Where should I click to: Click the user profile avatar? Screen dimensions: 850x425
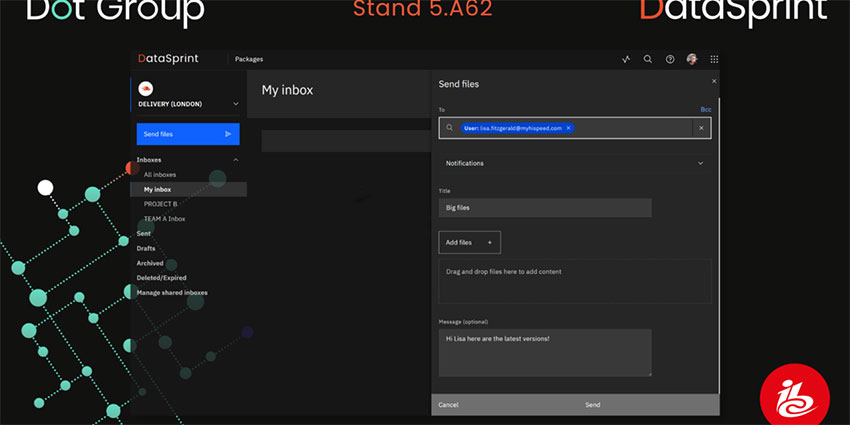point(692,59)
